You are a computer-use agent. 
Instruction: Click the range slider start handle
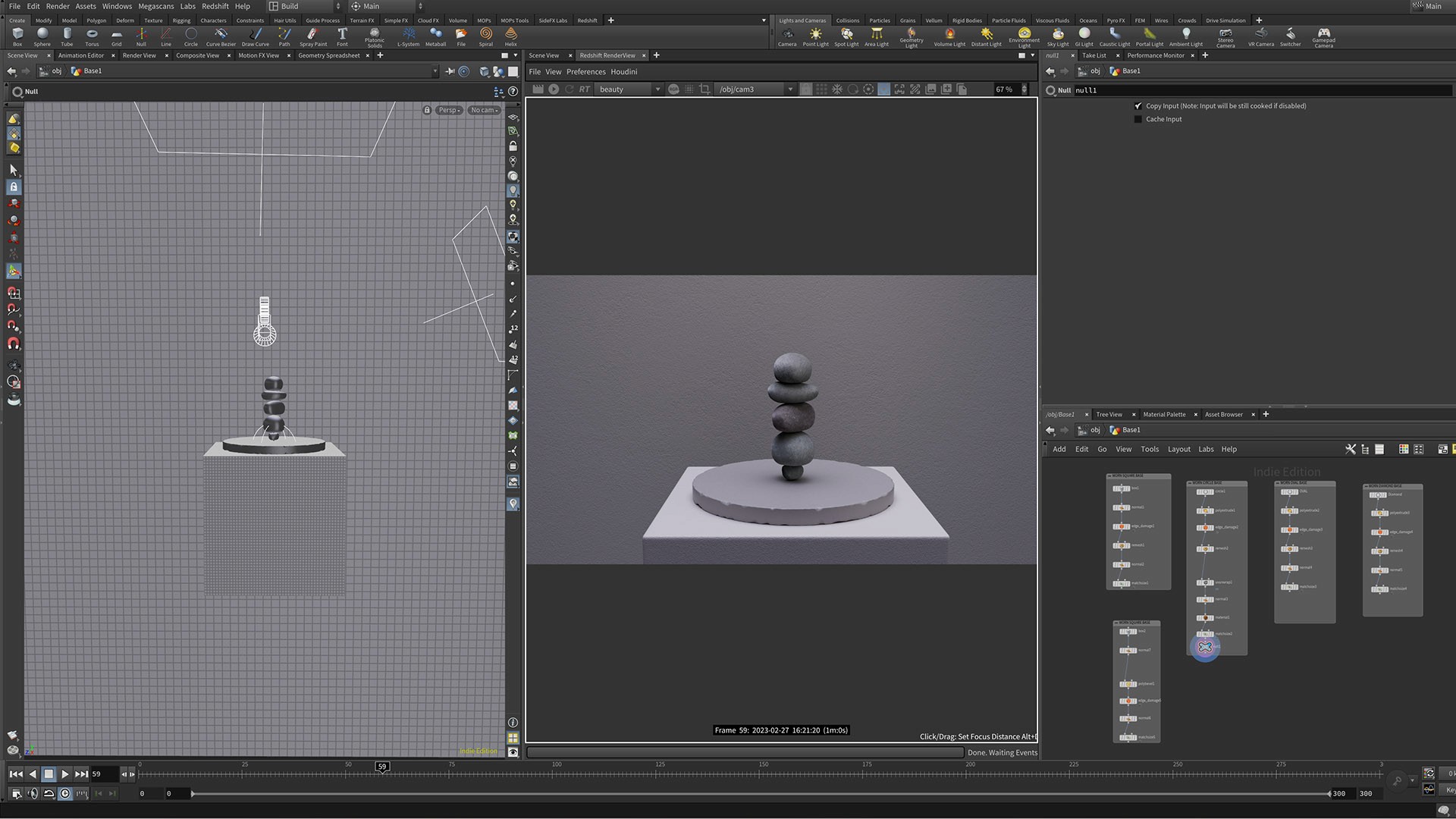193,794
